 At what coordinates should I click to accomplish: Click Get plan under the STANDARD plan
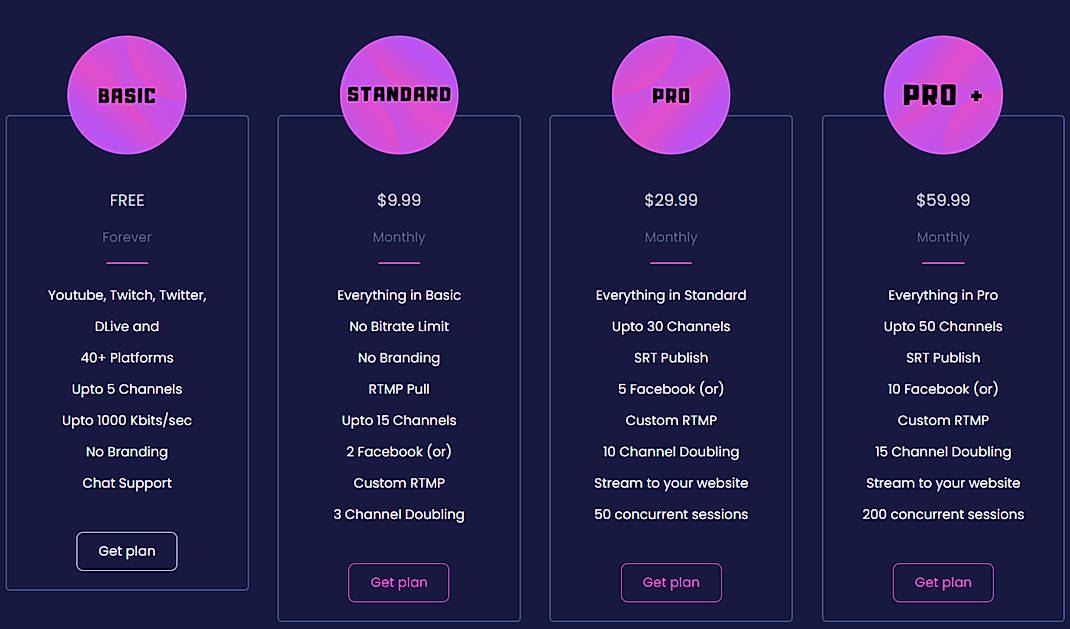tap(399, 583)
